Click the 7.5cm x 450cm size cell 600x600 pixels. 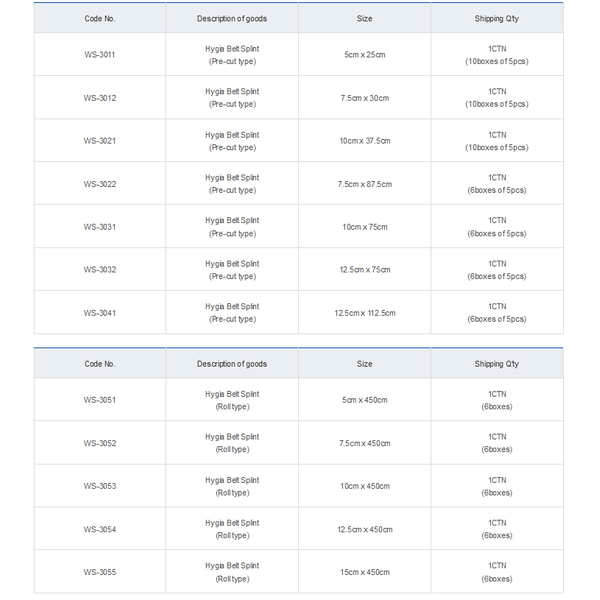(x=365, y=443)
